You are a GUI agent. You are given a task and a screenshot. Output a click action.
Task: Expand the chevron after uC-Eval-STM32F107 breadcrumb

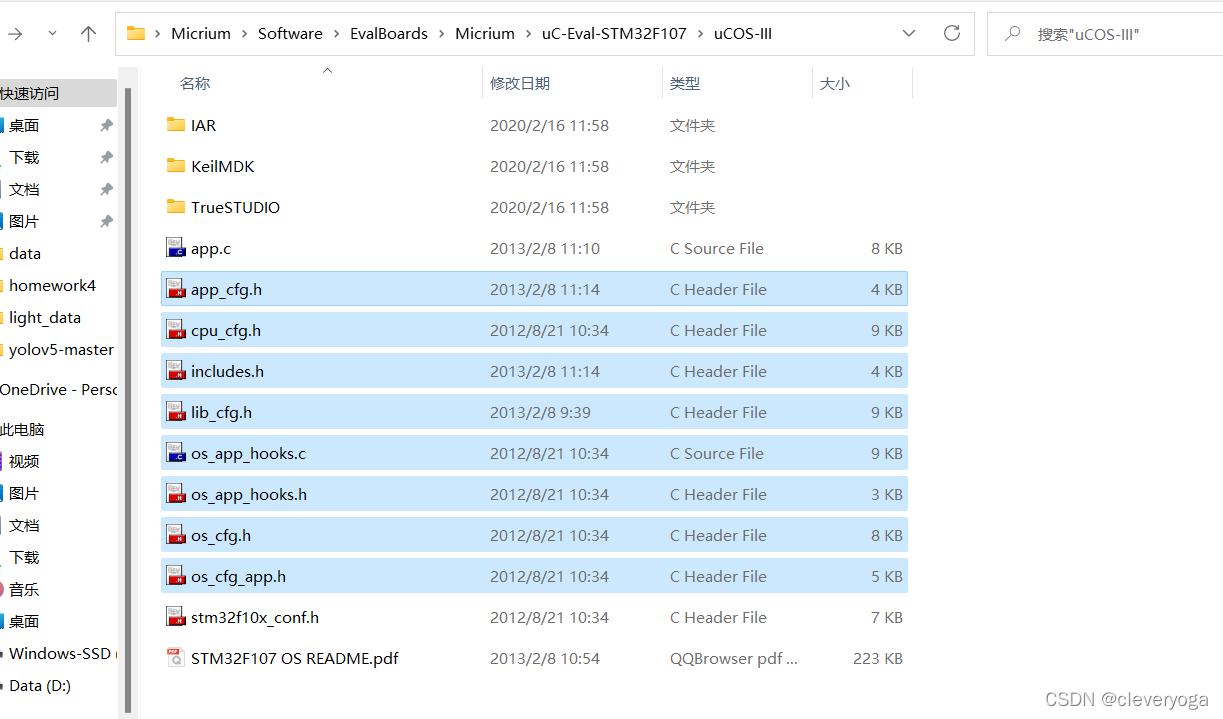(701, 33)
